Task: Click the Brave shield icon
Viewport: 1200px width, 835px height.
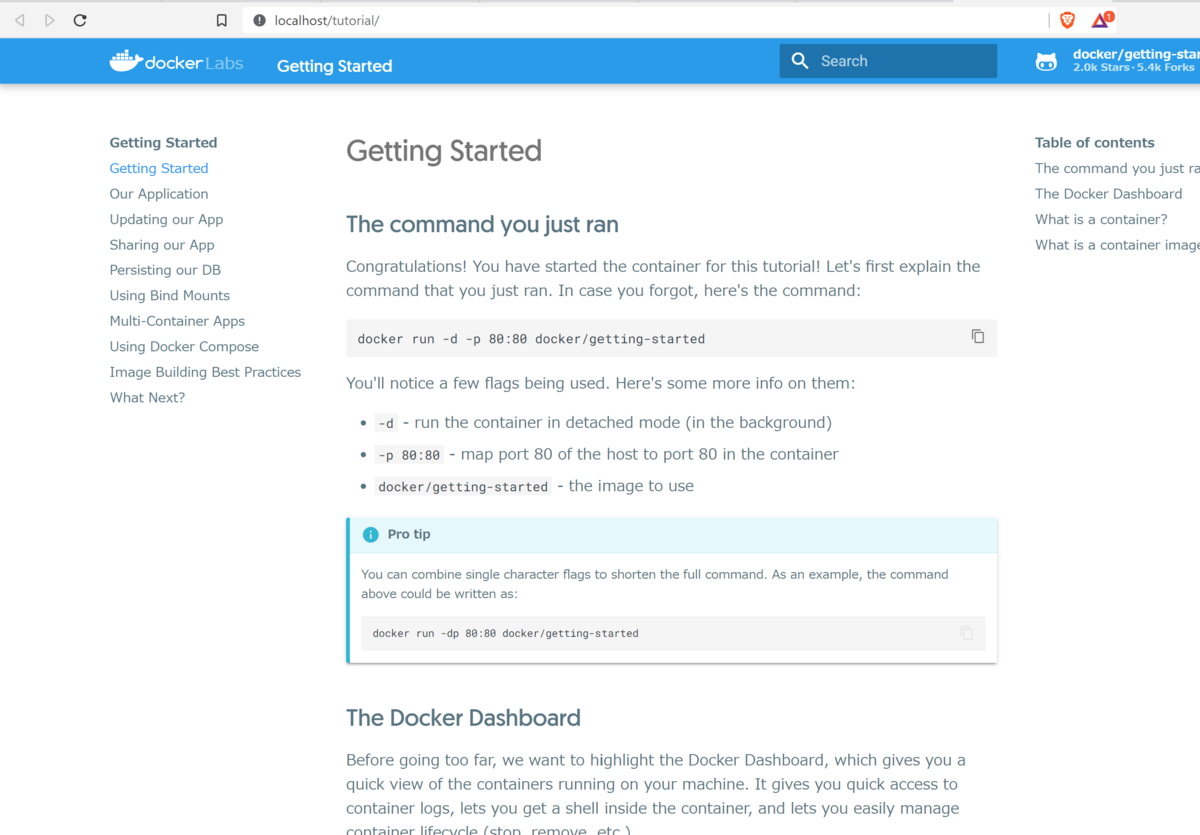Action: click(x=1068, y=20)
